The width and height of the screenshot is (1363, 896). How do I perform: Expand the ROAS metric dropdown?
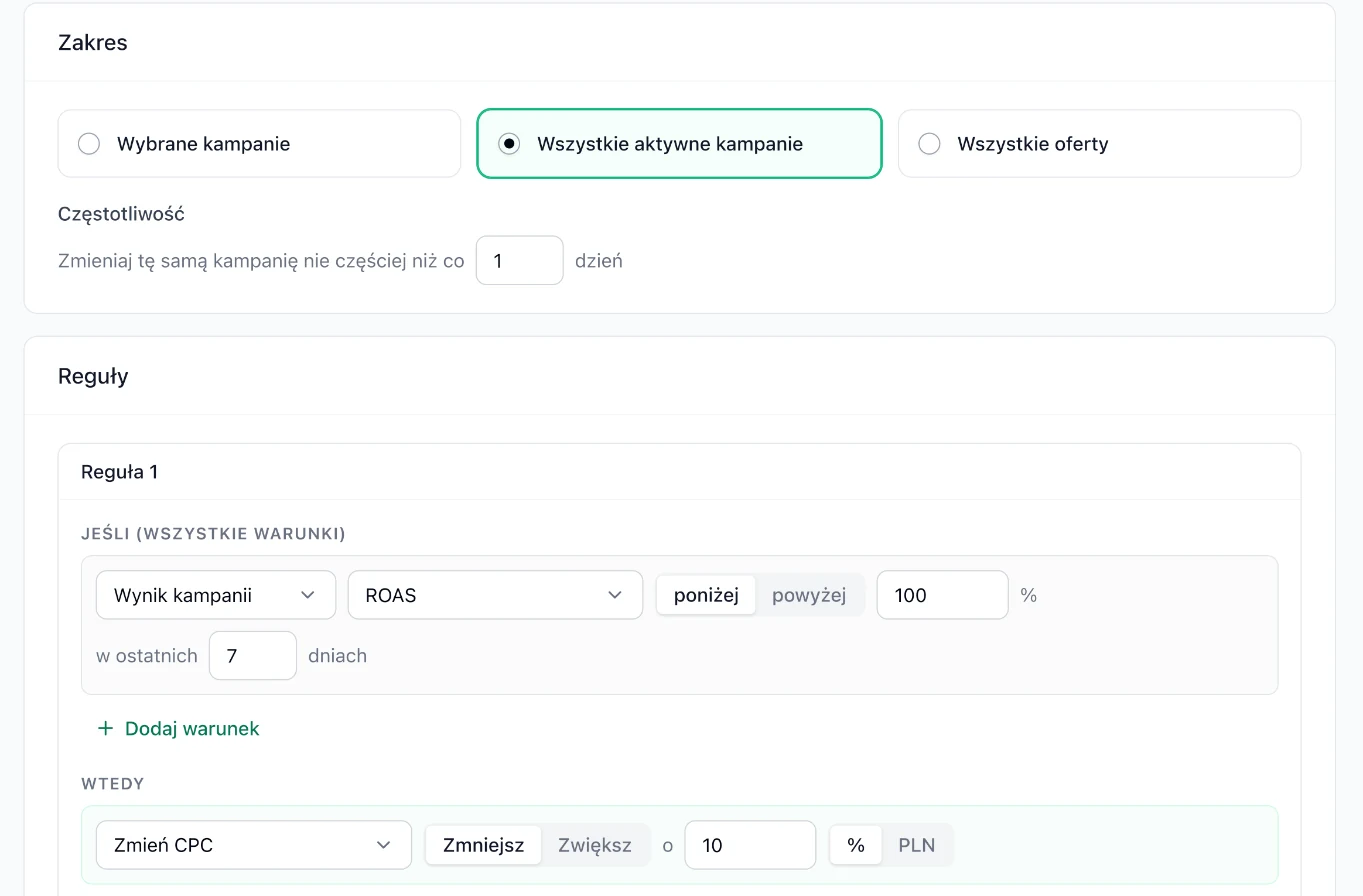[x=495, y=595]
